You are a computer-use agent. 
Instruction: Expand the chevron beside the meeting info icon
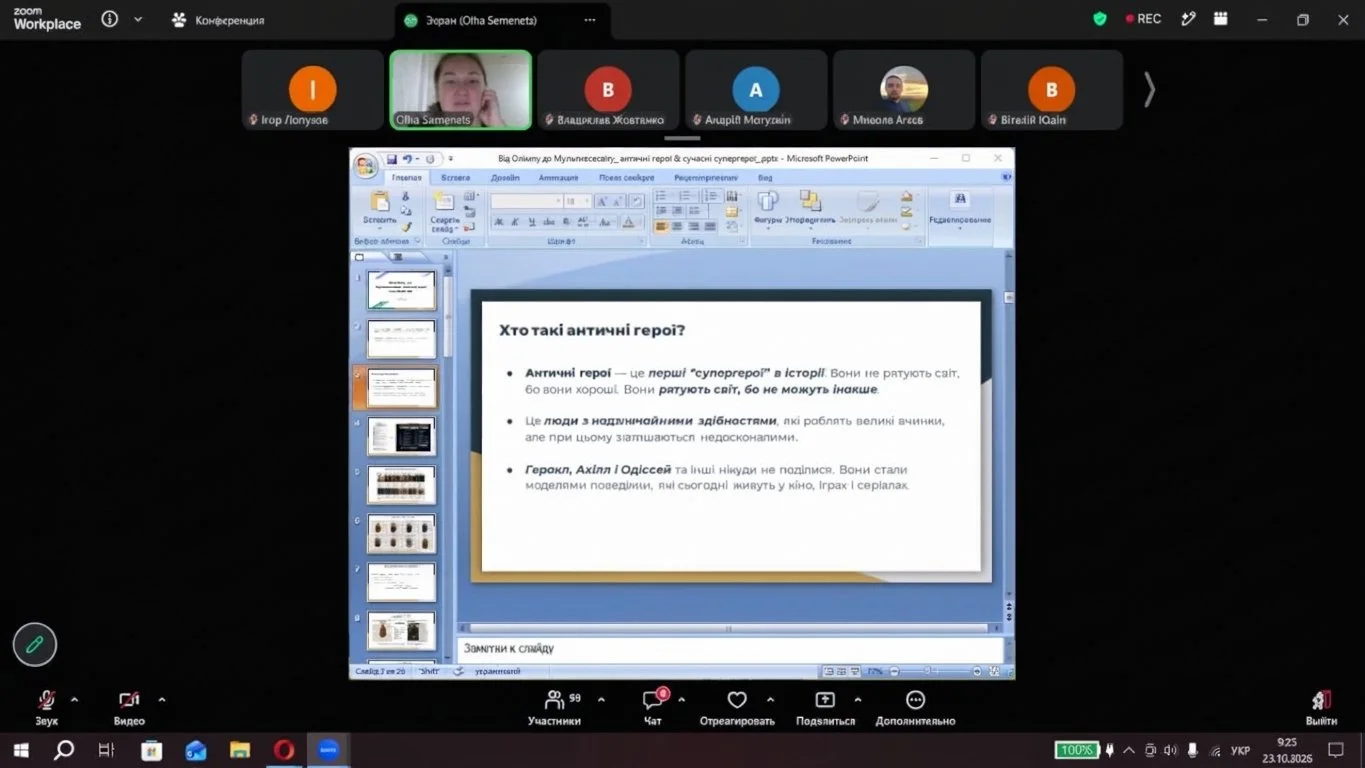click(x=138, y=19)
